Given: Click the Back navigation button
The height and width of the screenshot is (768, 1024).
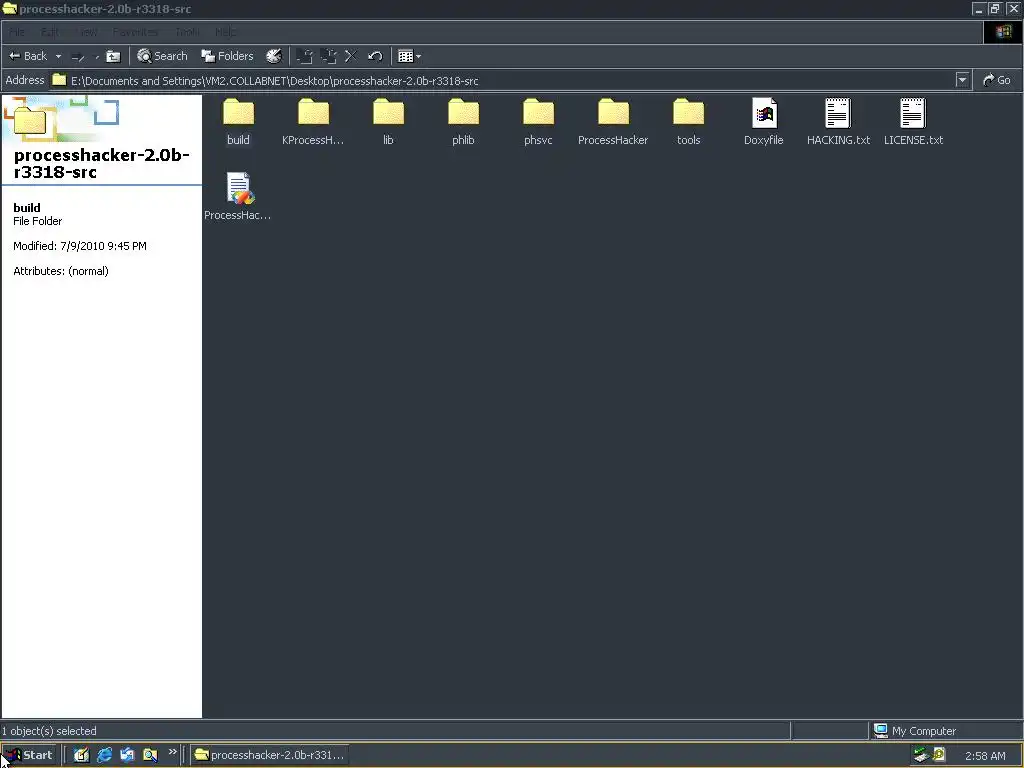Looking at the screenshot, I should coord(28,56).
